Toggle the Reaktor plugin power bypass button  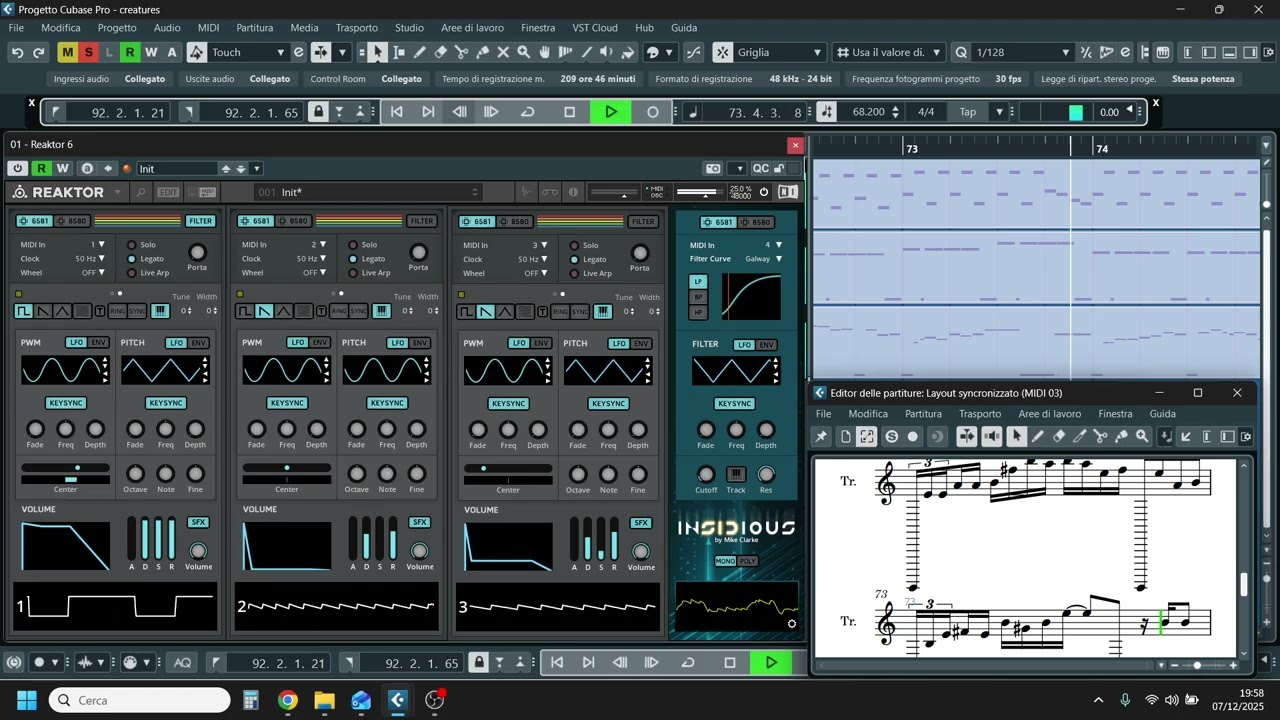(17, 168)
